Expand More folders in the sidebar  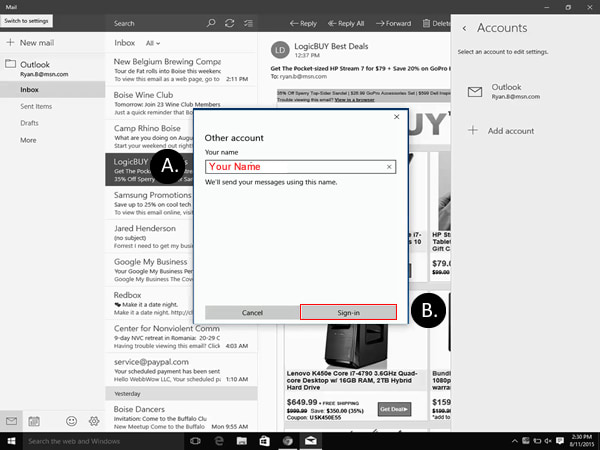29,139
